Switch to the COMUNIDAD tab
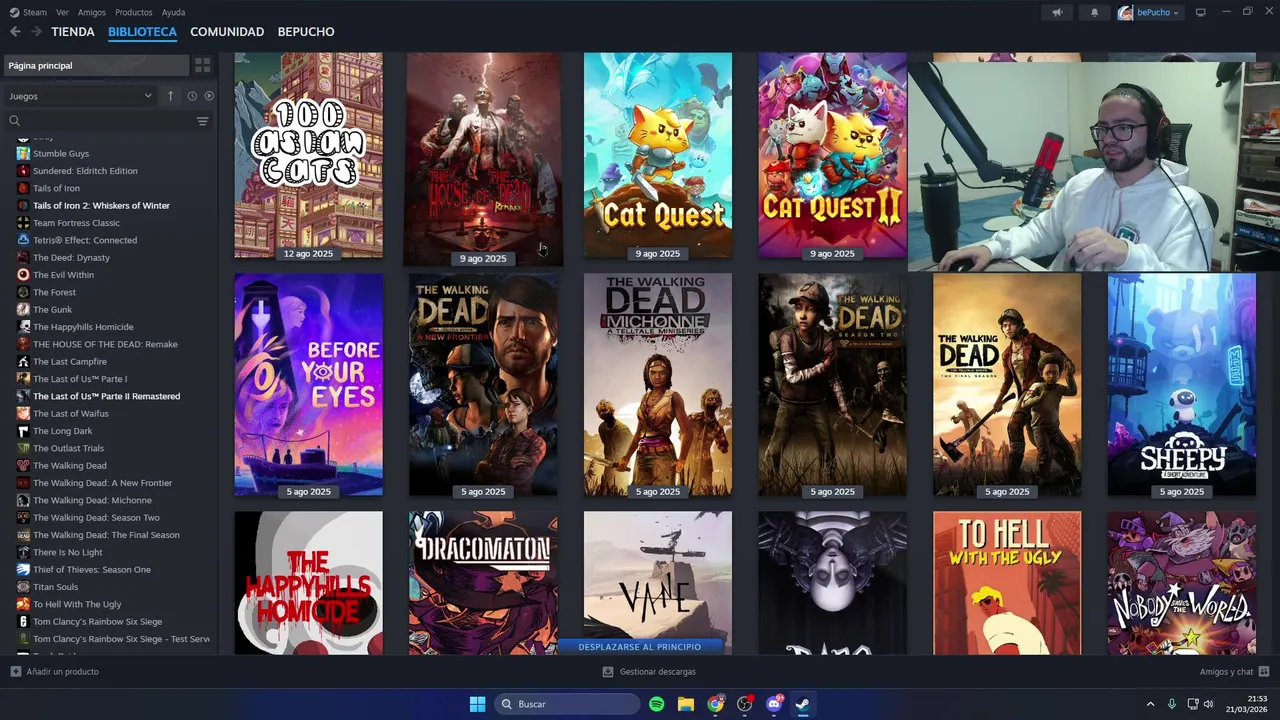The image size is (1280, 720). click(x=227, y=32)
